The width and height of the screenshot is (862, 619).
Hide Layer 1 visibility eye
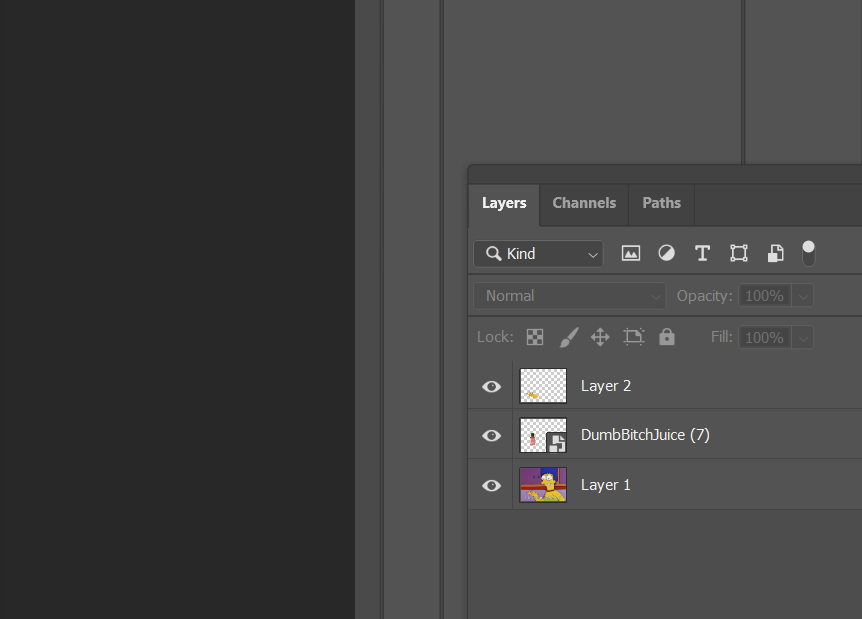[491, 485]
